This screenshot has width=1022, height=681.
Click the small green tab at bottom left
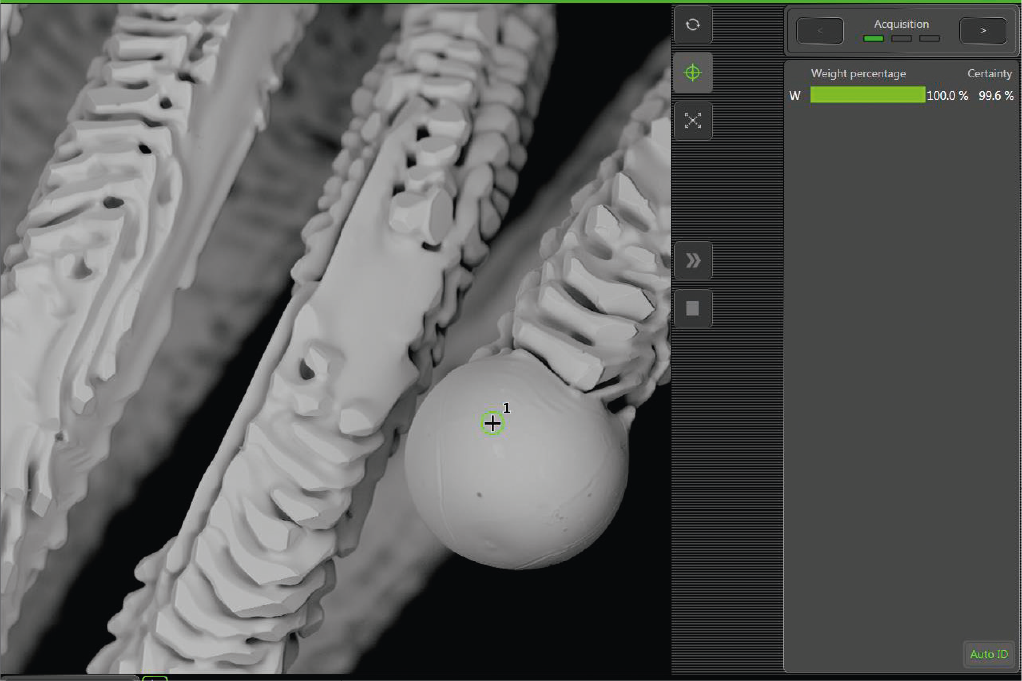tap(154, 678)
